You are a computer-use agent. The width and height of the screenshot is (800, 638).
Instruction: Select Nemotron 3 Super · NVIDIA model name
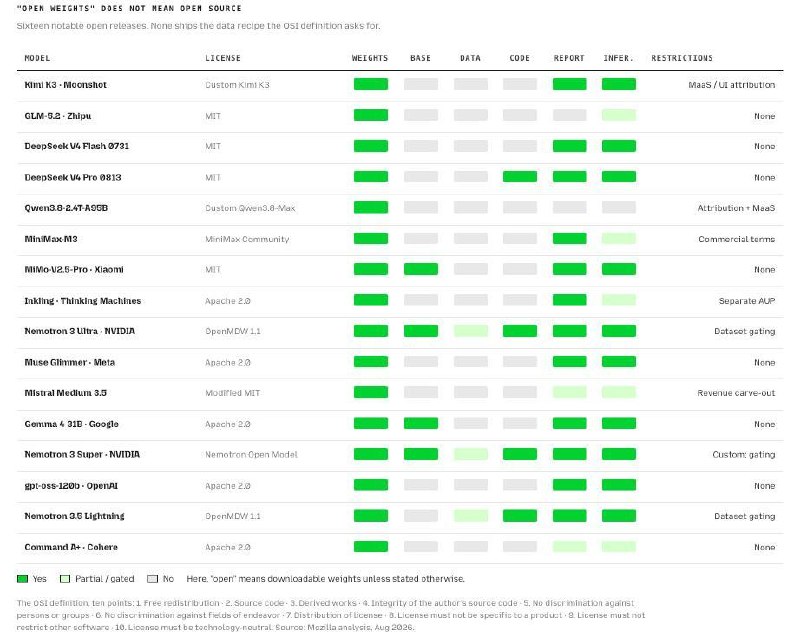click(x=82, y=454)
